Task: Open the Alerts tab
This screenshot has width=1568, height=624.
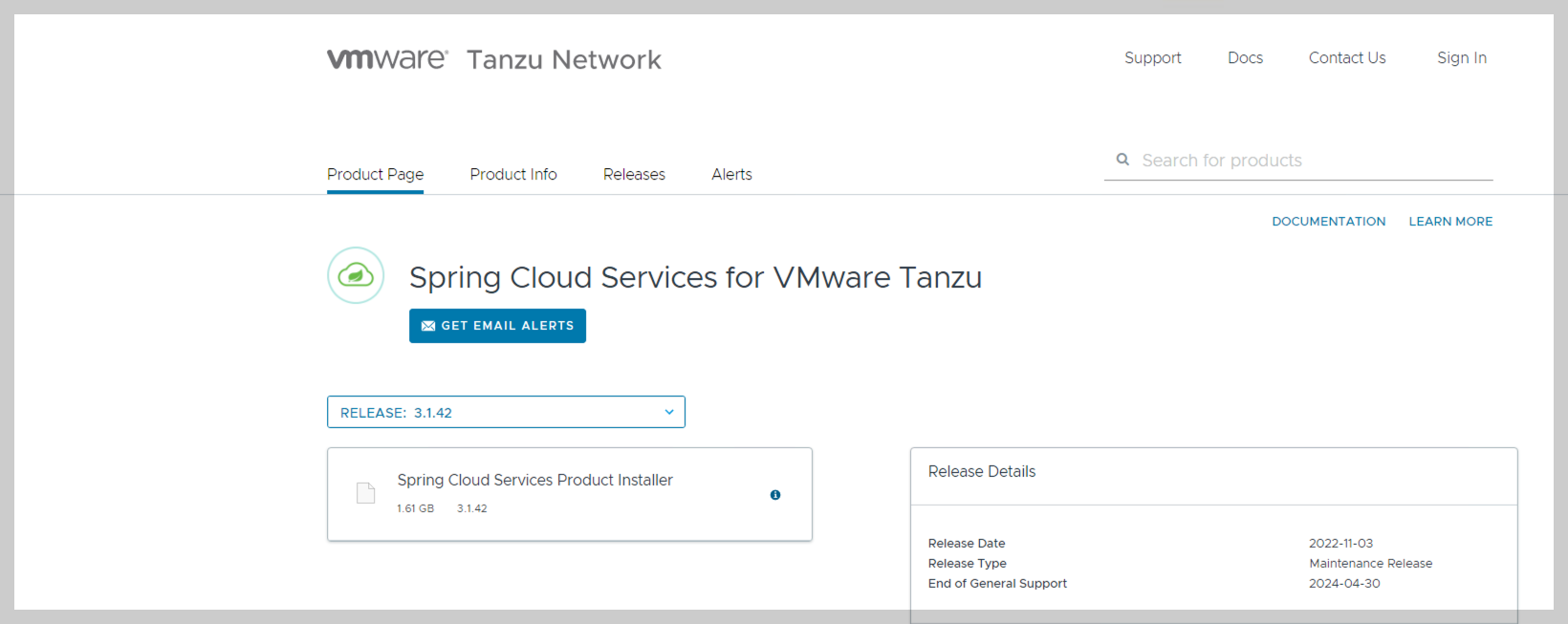Action: 731,174
